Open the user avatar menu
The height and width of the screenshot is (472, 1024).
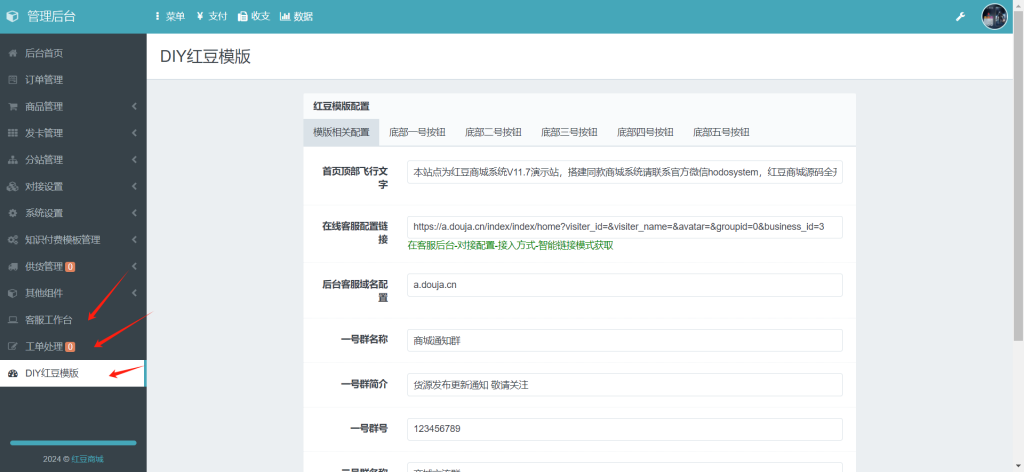(995, 17)
